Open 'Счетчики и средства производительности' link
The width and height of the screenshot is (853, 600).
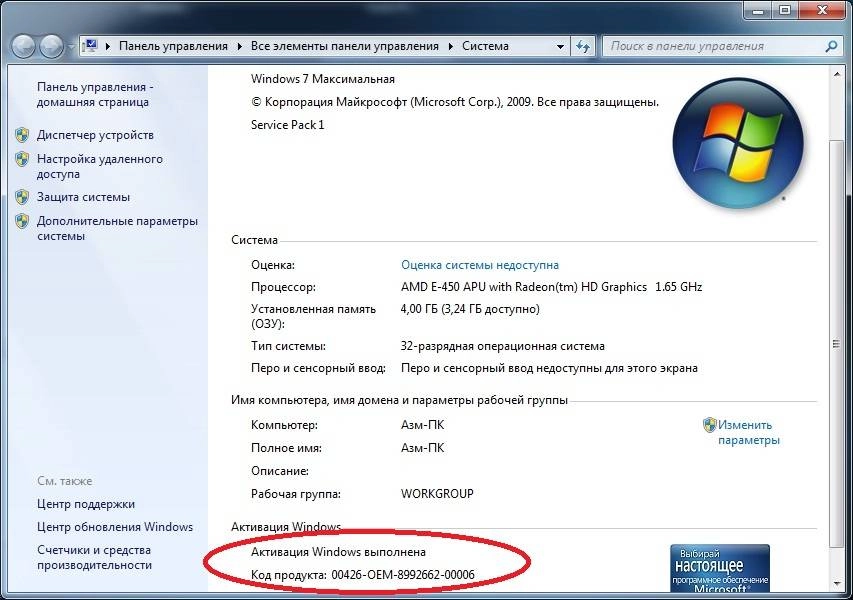[94, 558]
